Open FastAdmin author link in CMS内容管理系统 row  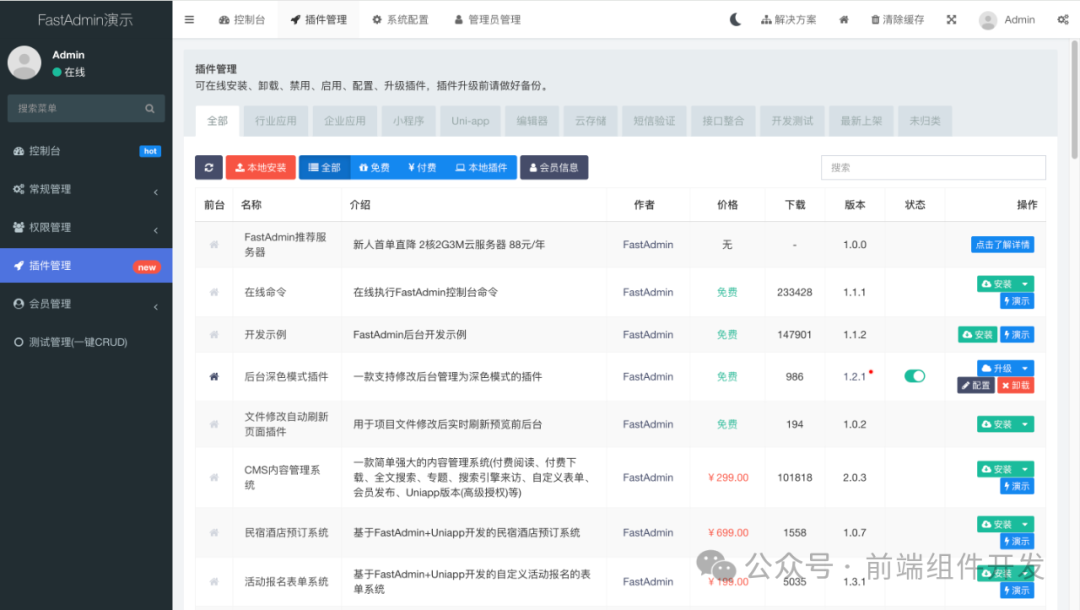[x=648, y=477]
